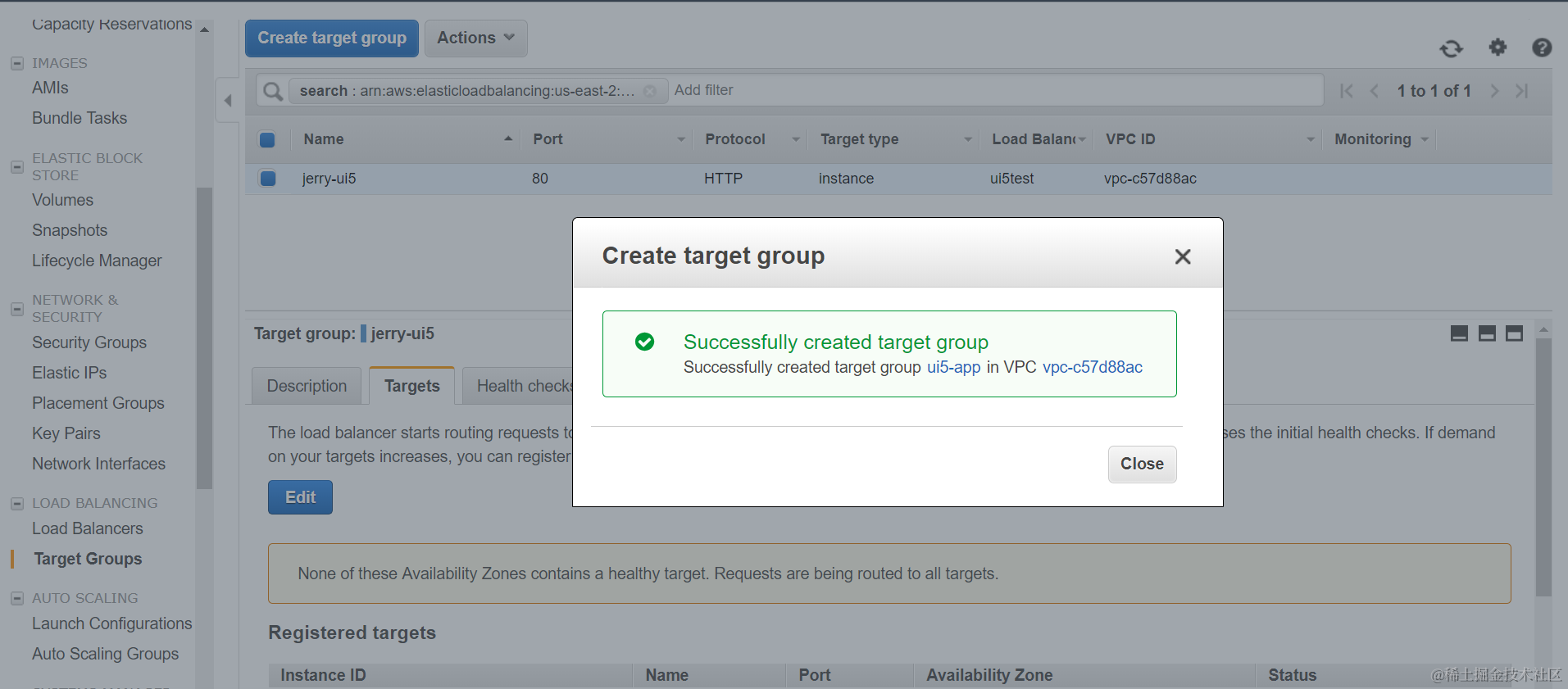Open the Protocol column dropdown arrow
The width and height of the screenshot is (1568, 689).
pyautogui.click(x=796, y=139)
